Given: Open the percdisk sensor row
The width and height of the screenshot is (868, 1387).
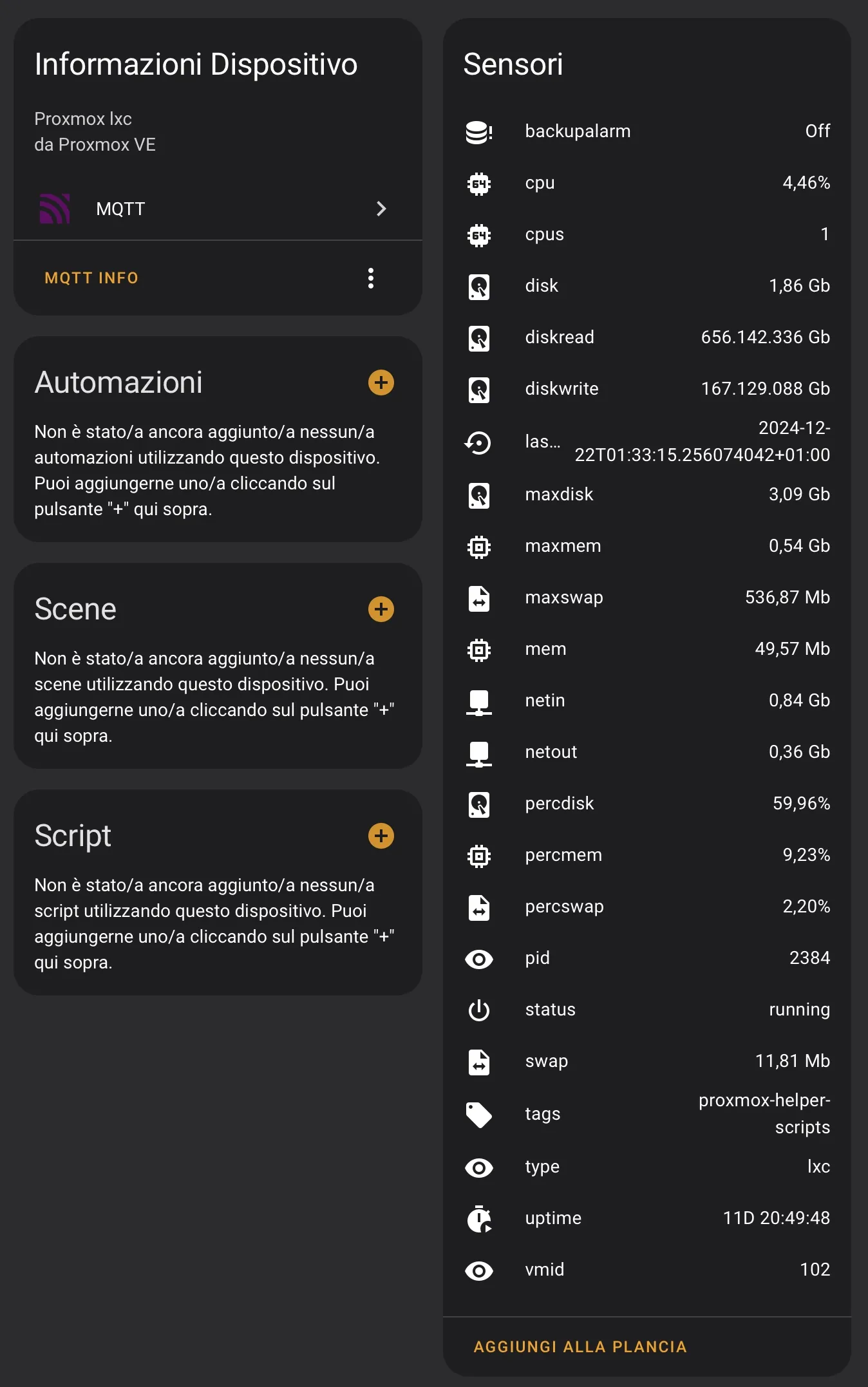Looking at the screenshot, I should (x=646, y=804).
